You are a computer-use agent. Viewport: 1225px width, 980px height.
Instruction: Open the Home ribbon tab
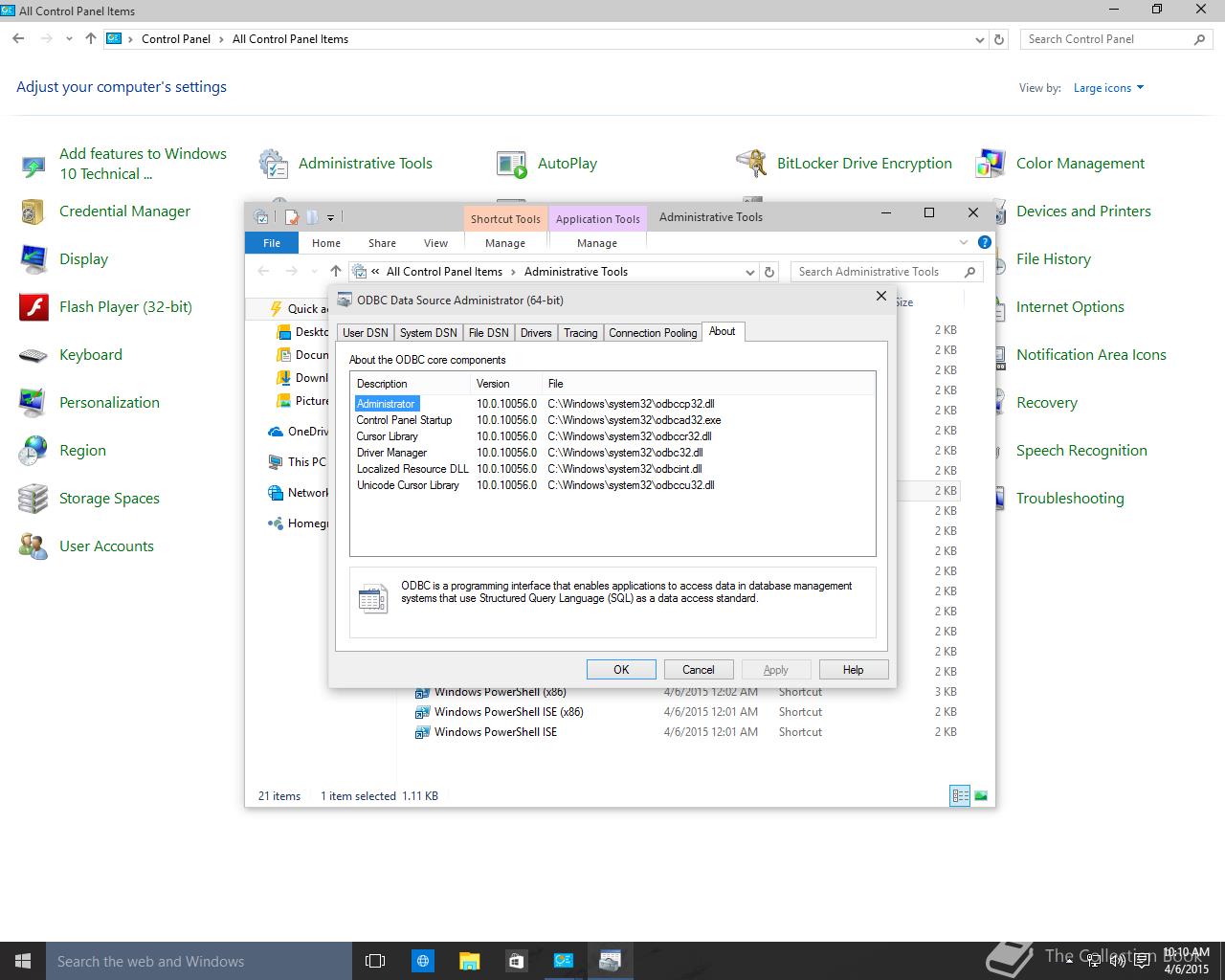(x=326, y=243)
